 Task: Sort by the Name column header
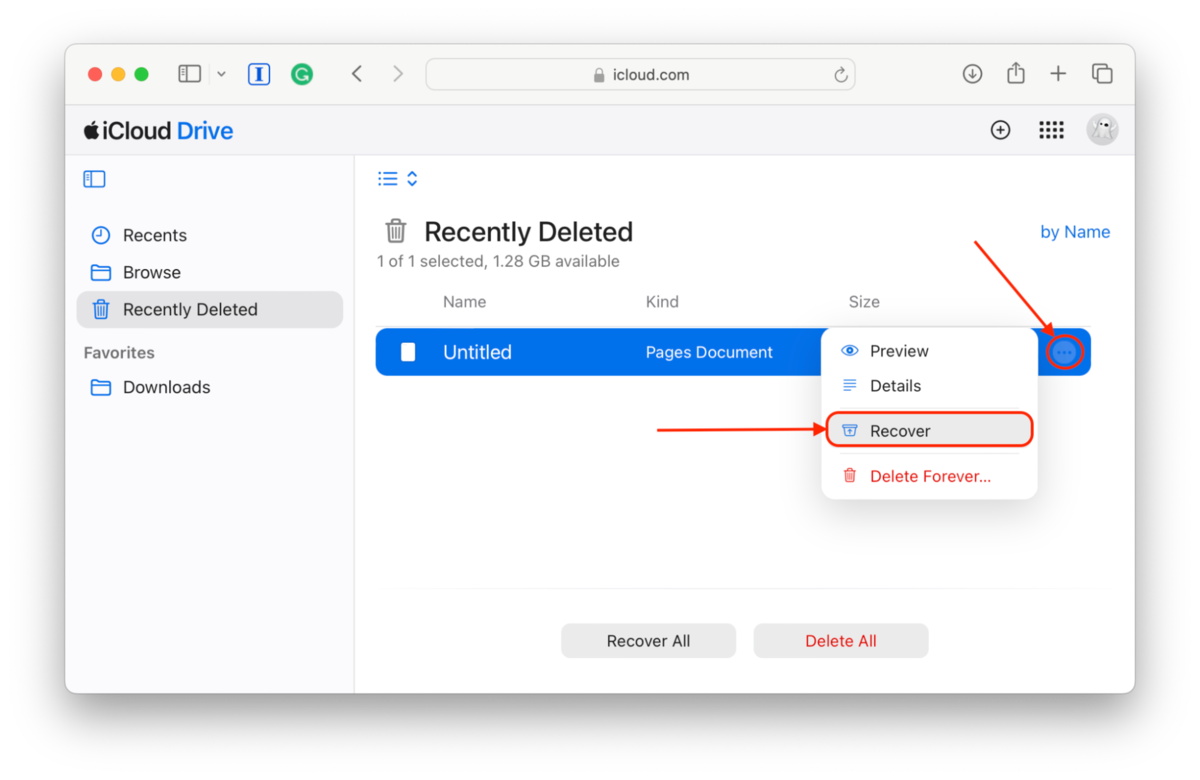click(464, 301)
